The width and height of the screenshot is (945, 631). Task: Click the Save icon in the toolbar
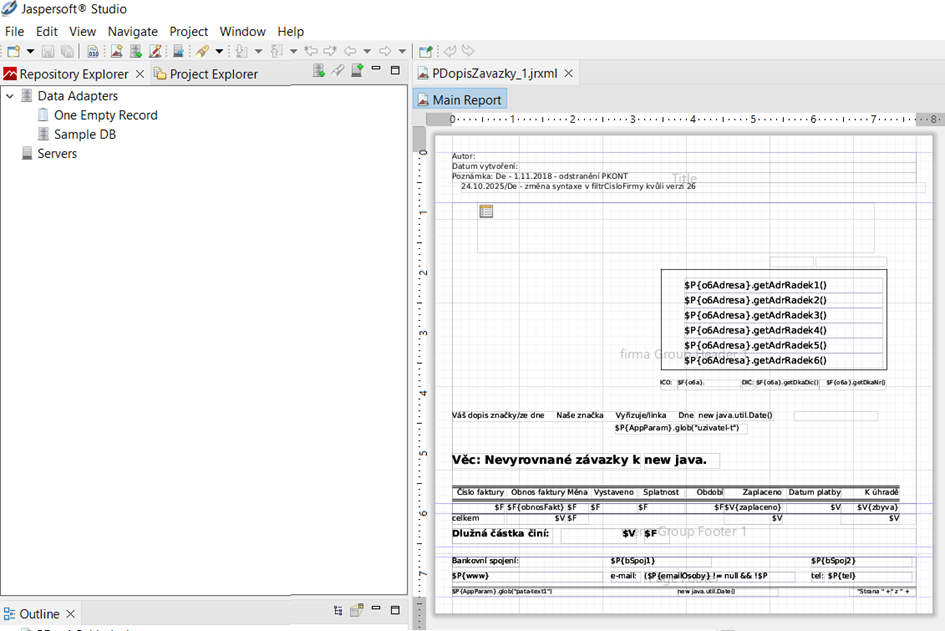[x=48, y=51]
